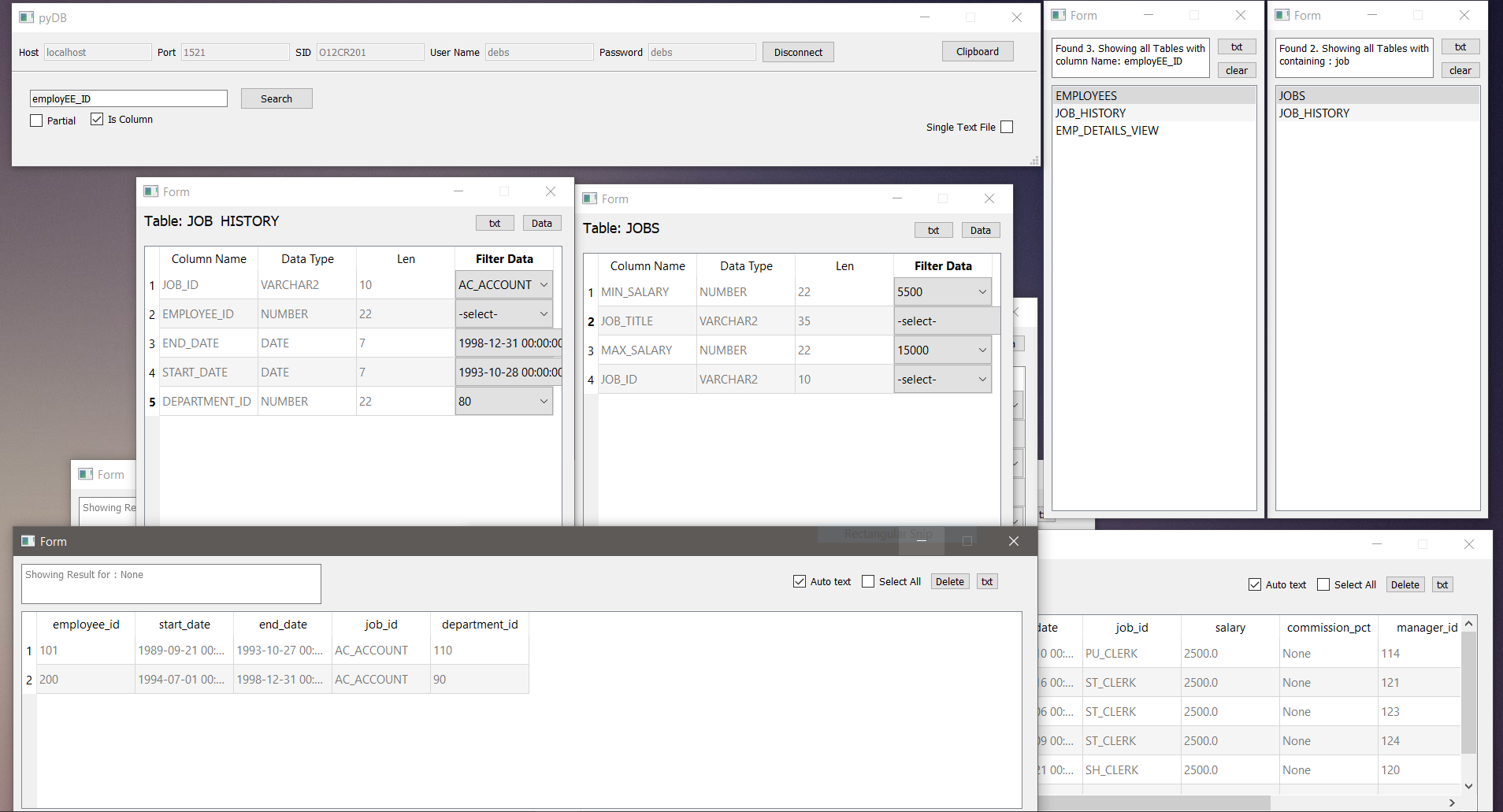The image size is (1503, 812).
Task: Click Delete button in front result form
Action: (950, 581)
